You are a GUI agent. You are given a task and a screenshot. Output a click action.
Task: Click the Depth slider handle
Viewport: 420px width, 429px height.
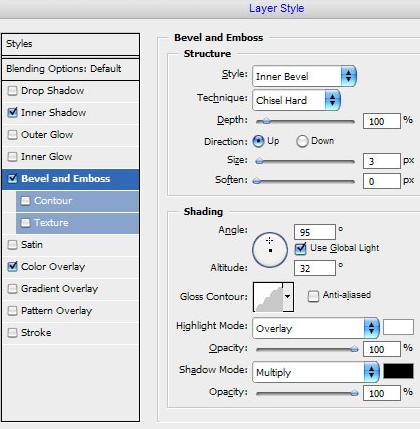[x=266, y=121]
